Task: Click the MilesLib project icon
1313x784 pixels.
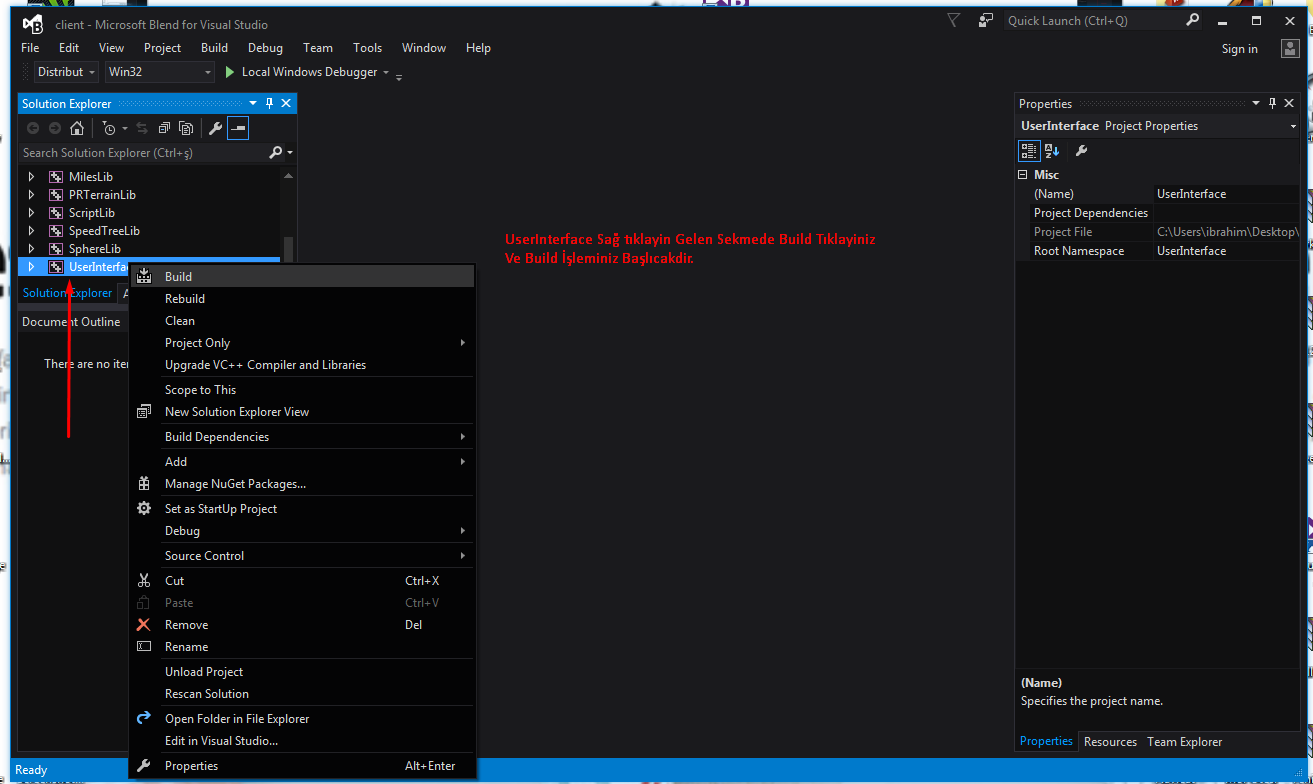Action: tap(56, 177)
